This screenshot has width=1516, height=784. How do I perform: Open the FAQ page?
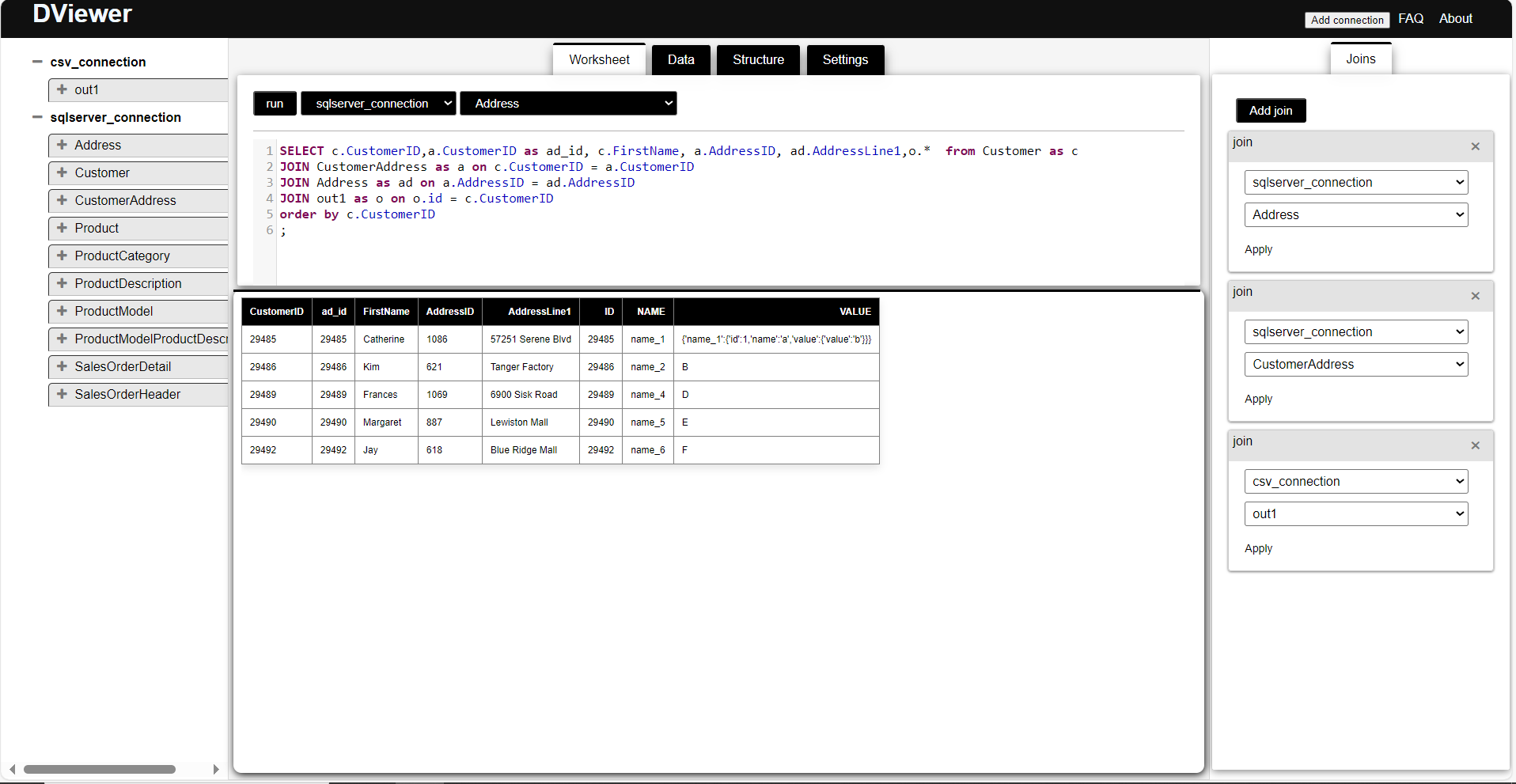point(1411,18)
